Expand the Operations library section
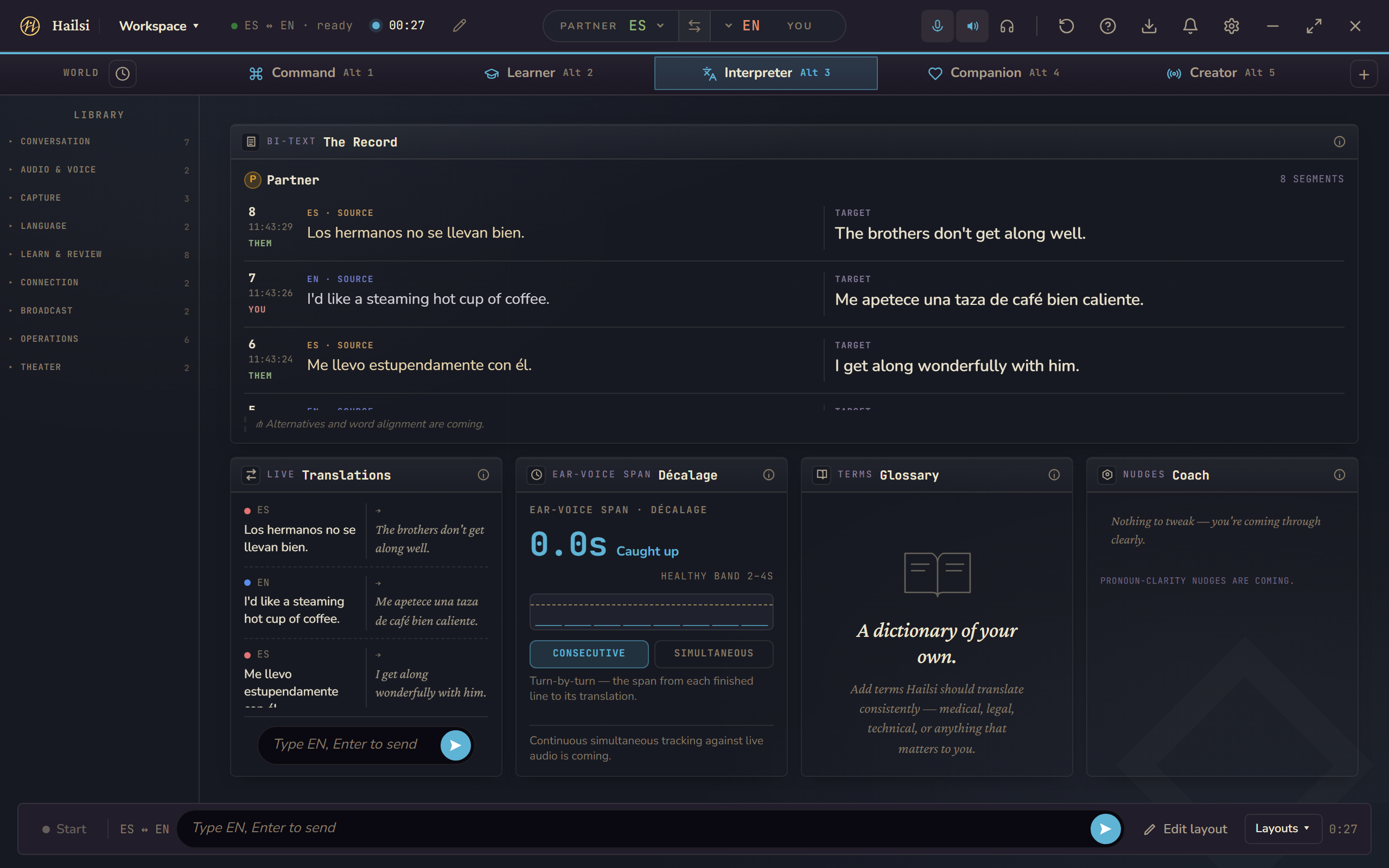Image resolution: width=1389 pixels, height=868 pixels. pos(99,339)
